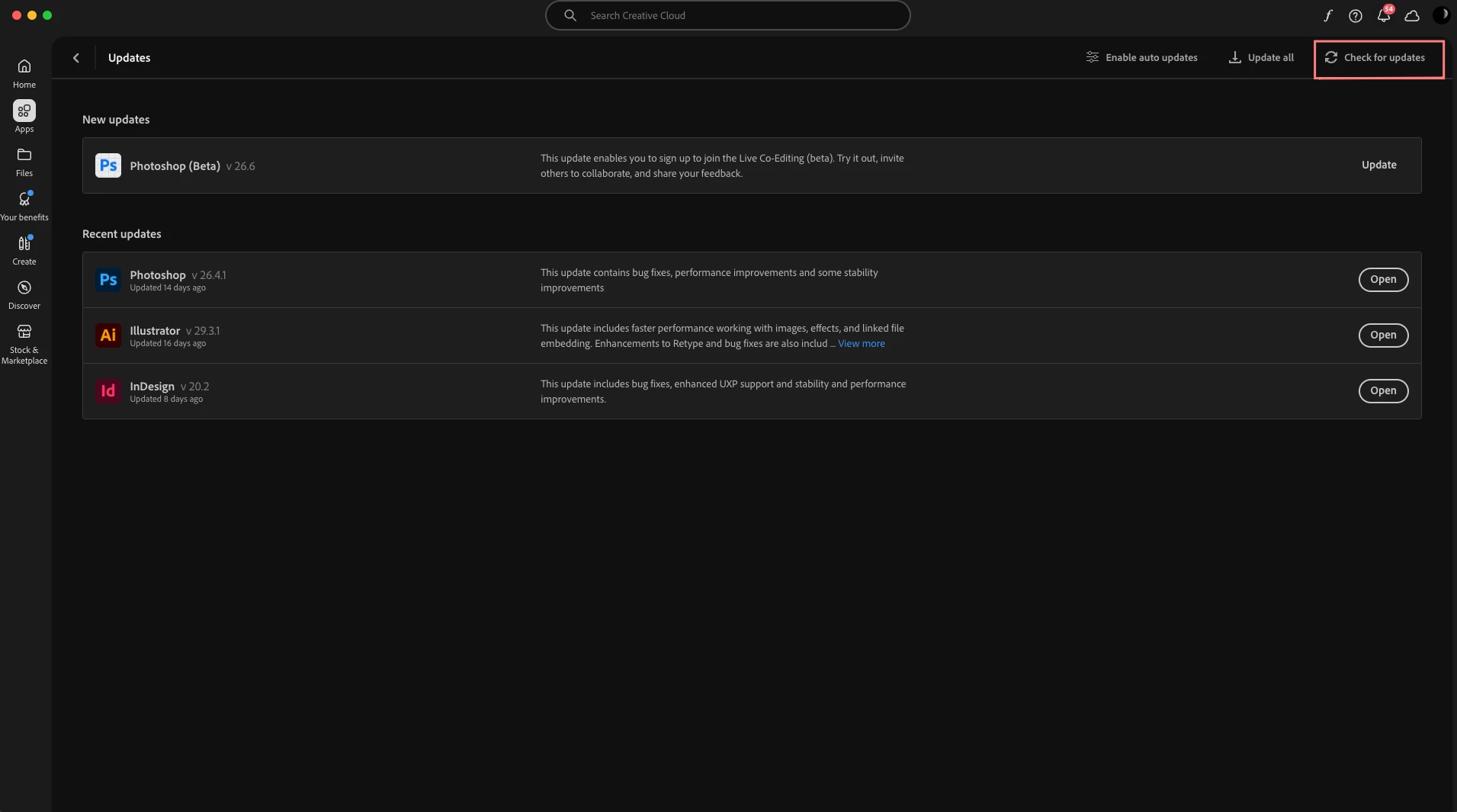Open Illustrator v 29.3.1
This screenshot has height=812, width=1457.
pos(1383,335)
